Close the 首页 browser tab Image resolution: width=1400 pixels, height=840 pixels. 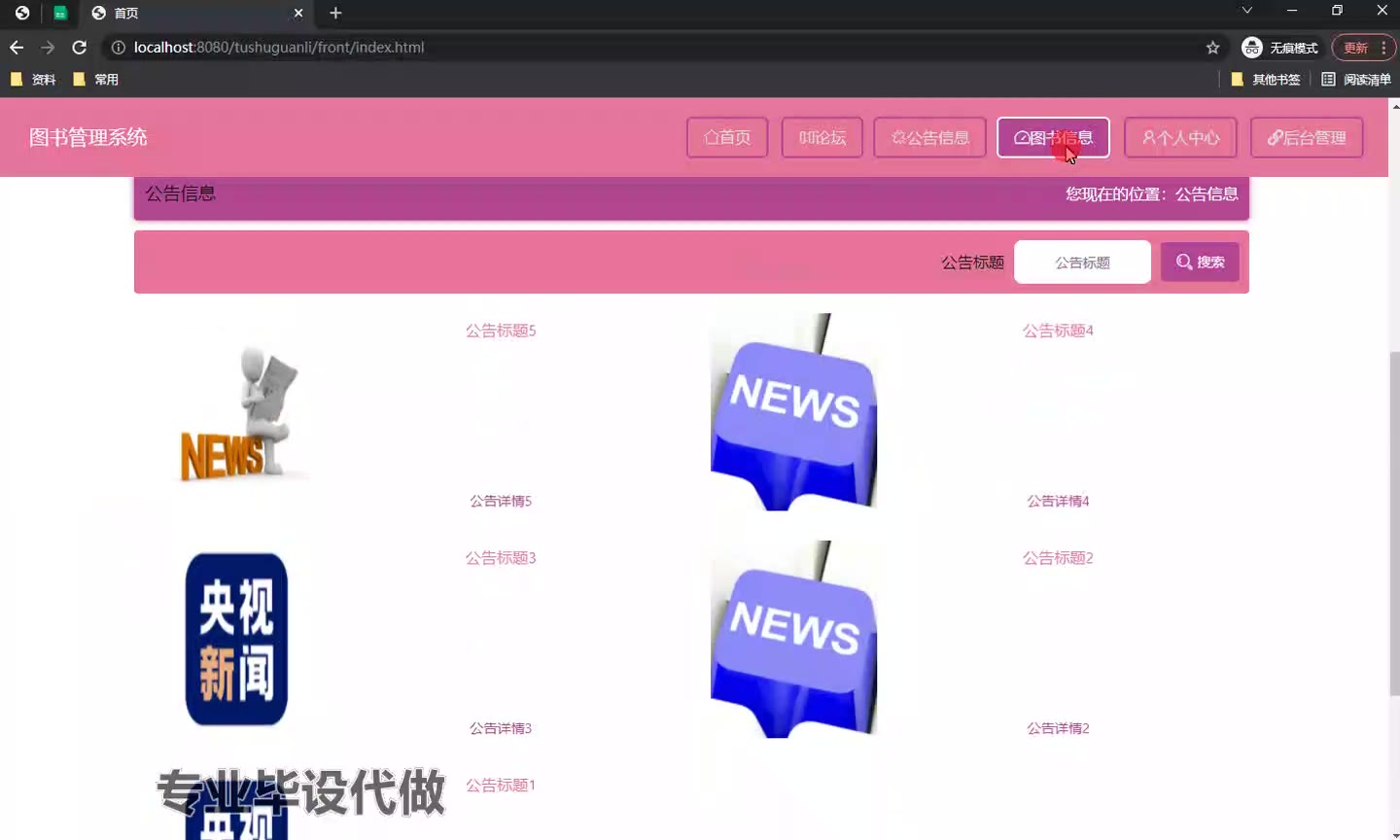click(x=298, y=13)
